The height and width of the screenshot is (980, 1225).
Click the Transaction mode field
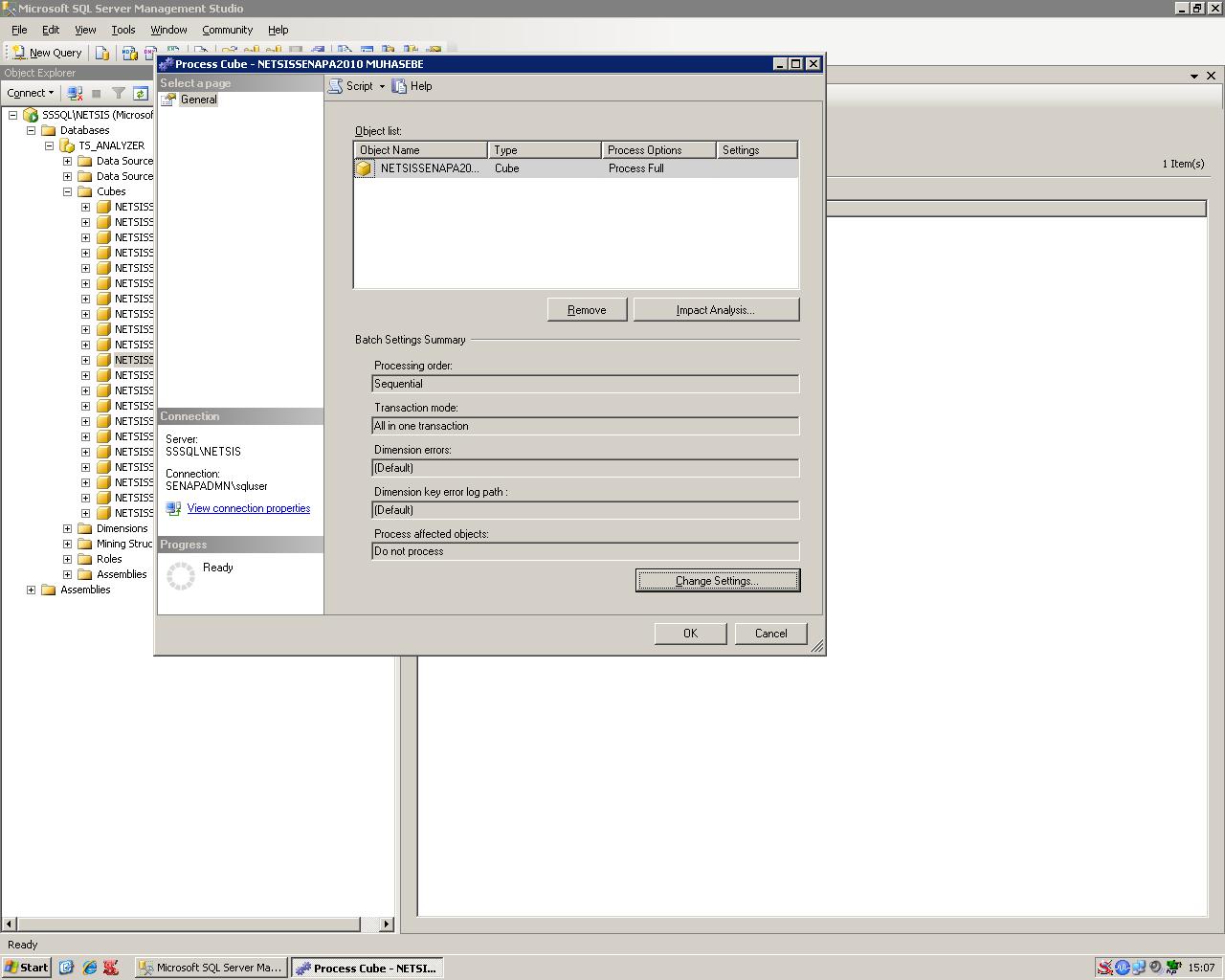coord(586,426)
